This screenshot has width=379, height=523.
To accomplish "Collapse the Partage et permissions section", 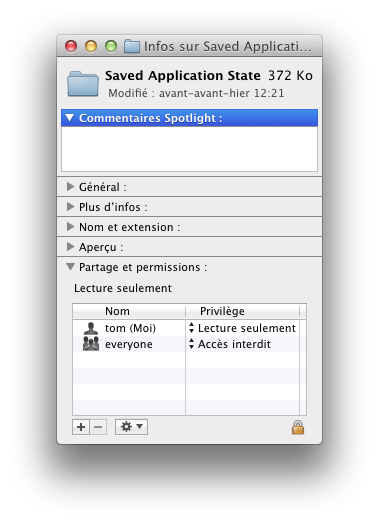I will [70, 267].
